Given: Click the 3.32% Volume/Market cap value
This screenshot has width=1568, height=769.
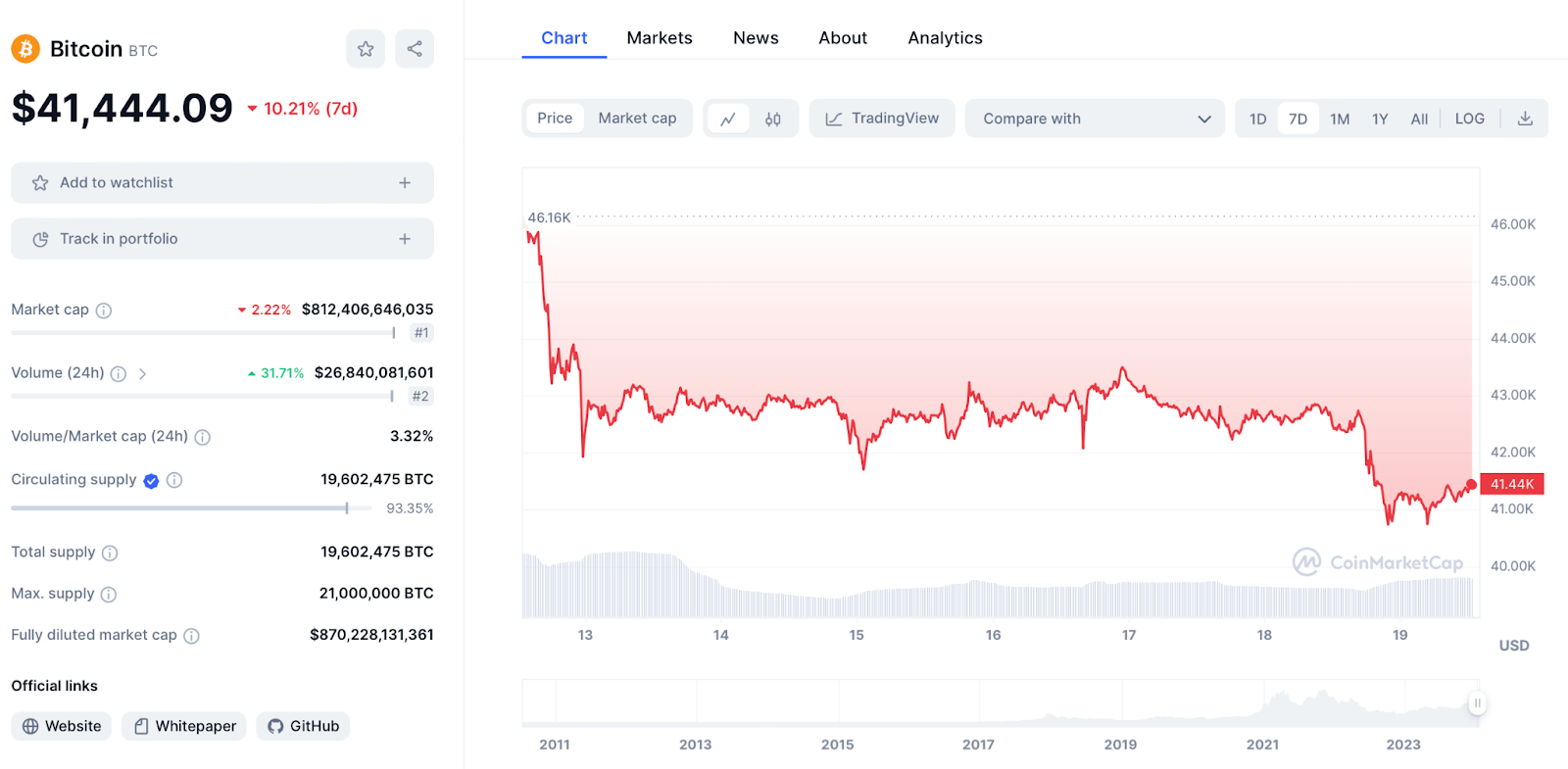Looking at the screenshot, I should tap(412, 436).
